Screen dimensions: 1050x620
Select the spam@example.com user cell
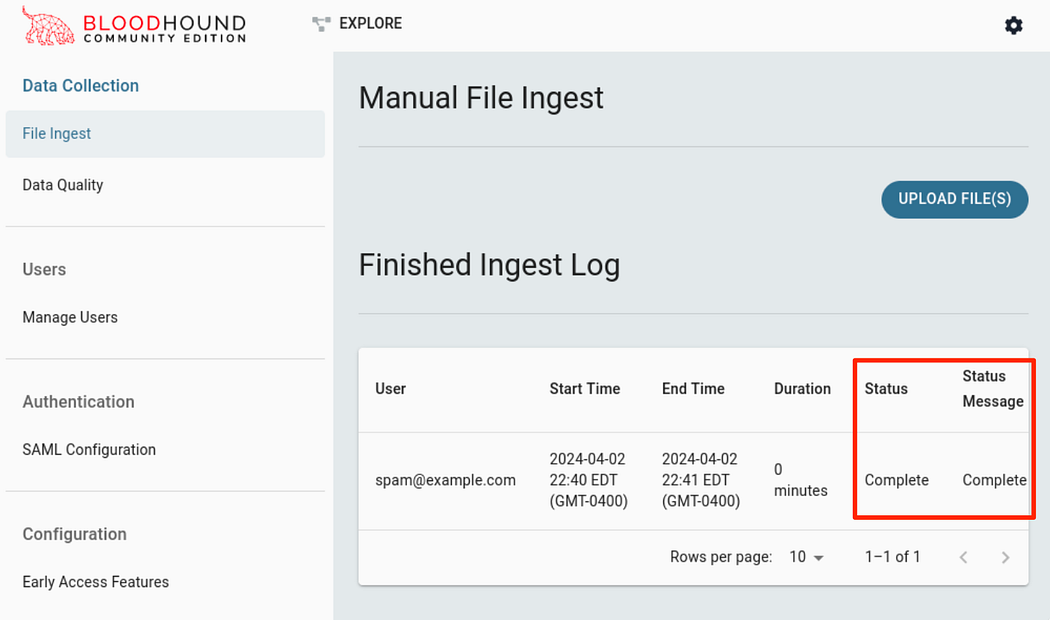(445, 480)
